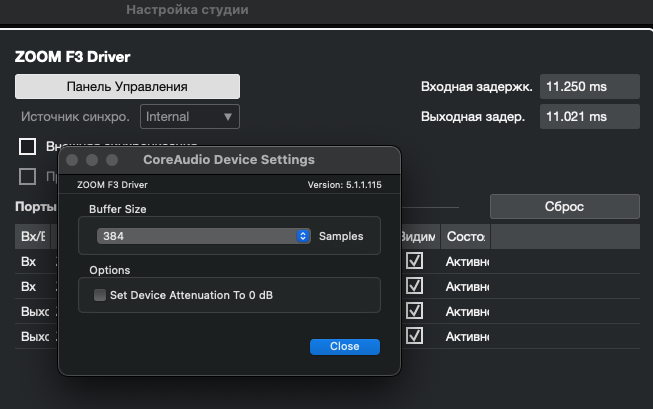This screenshot has height=409, width=653.
Task: Toggle Видим checkbox in first Вых row
Action: [x=414, y=311]
